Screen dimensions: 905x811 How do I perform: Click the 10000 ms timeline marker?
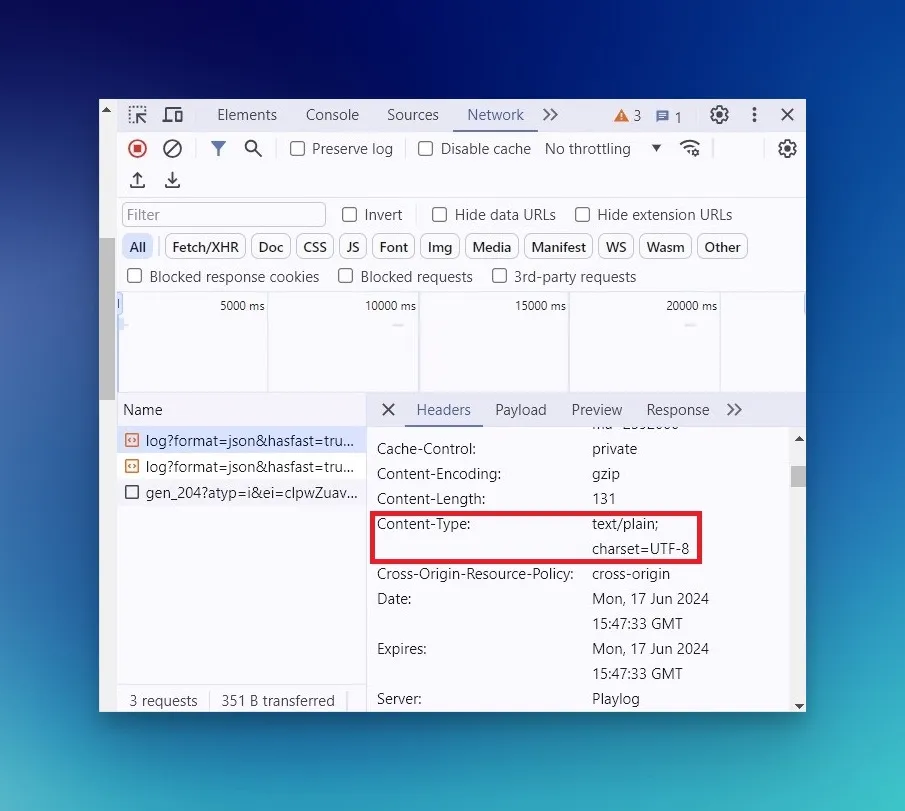390,305
